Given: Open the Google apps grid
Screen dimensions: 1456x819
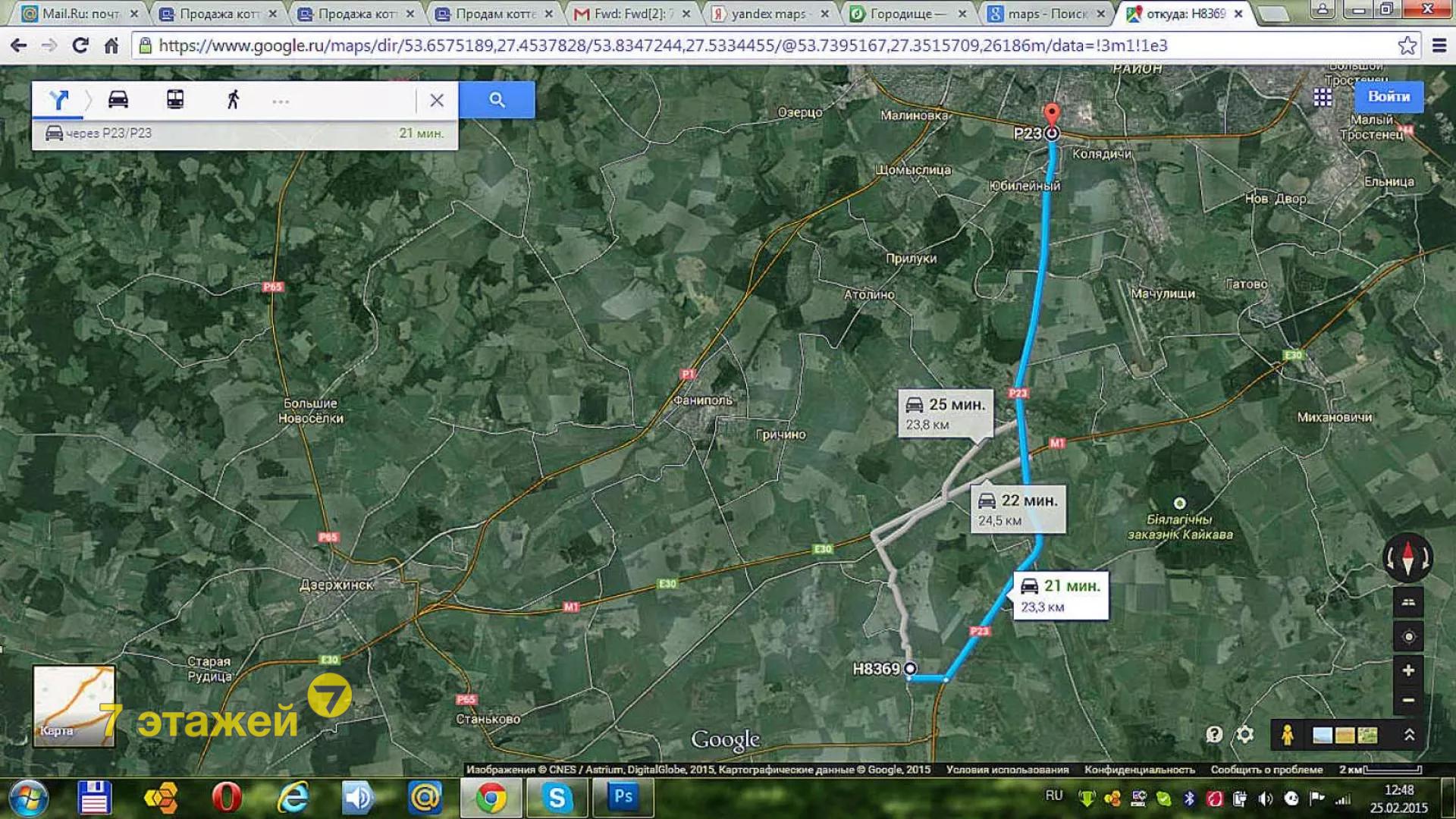Looking at the screenshot, I should tap(1323, 97).
